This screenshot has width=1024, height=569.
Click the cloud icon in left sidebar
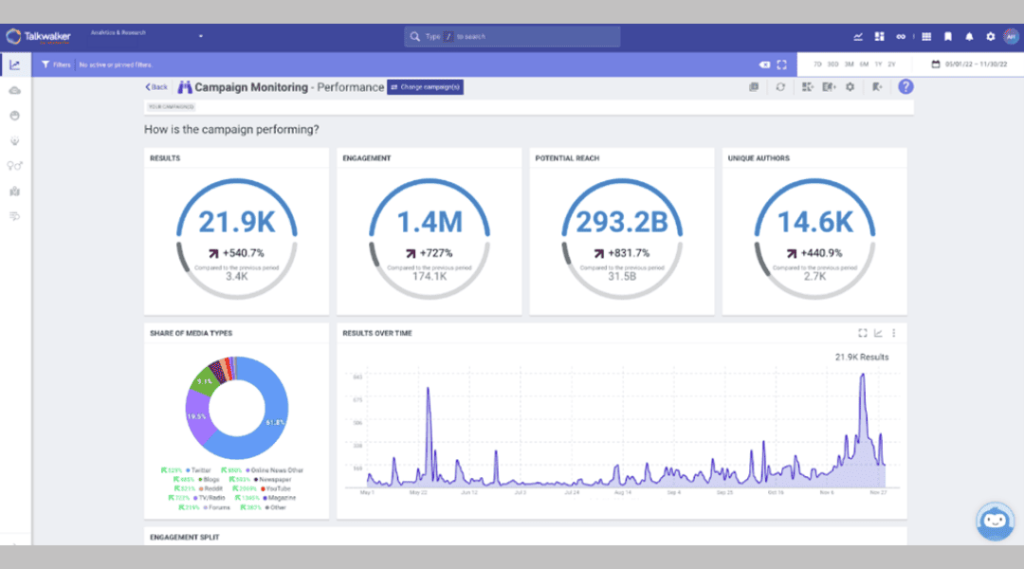point(15,90)
